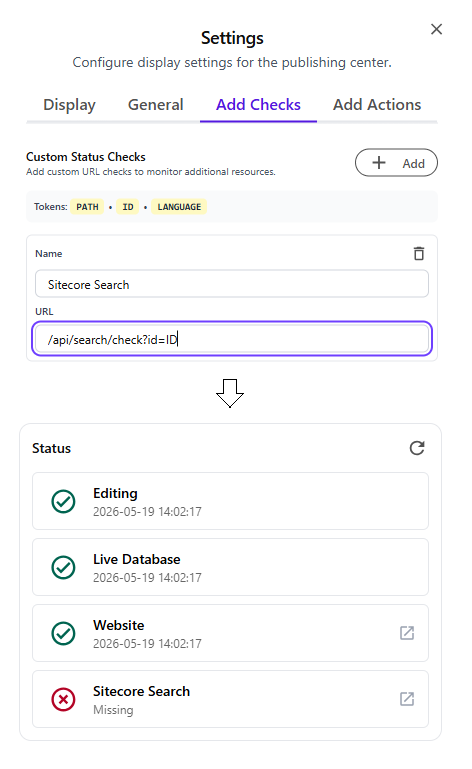Switch to the Display tab
472x769 pixels.
[x=69, y=104]
